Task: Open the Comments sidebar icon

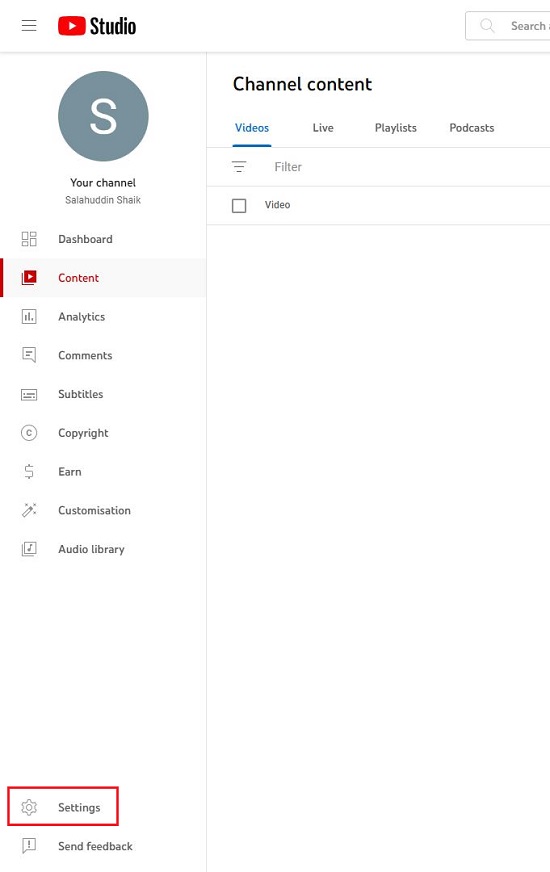Action: tap(29, 355)
